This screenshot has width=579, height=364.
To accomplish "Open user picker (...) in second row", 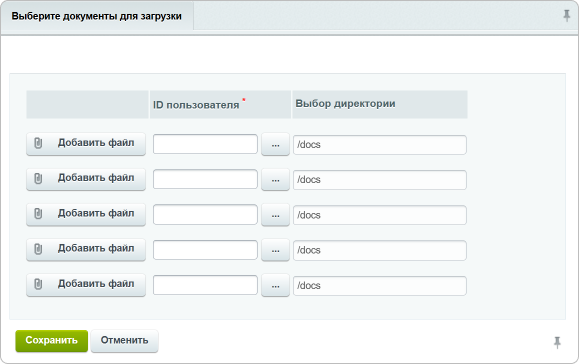I will point(275,179).
